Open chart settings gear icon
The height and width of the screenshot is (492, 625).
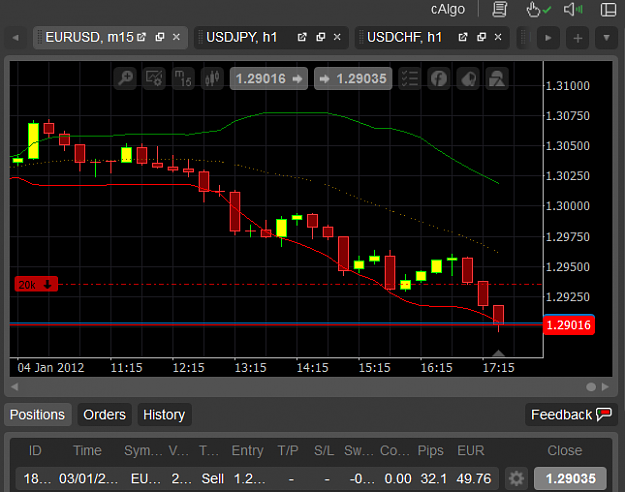click(x=154, y=78)
